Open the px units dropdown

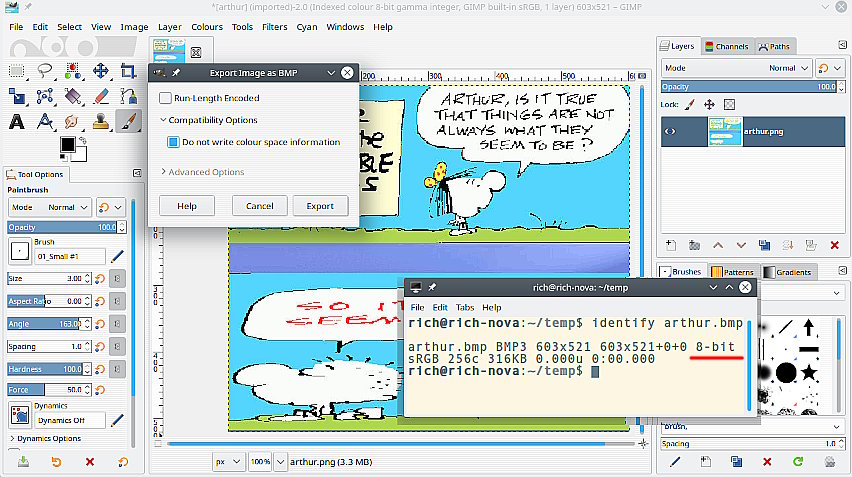[x=228, y=462]
